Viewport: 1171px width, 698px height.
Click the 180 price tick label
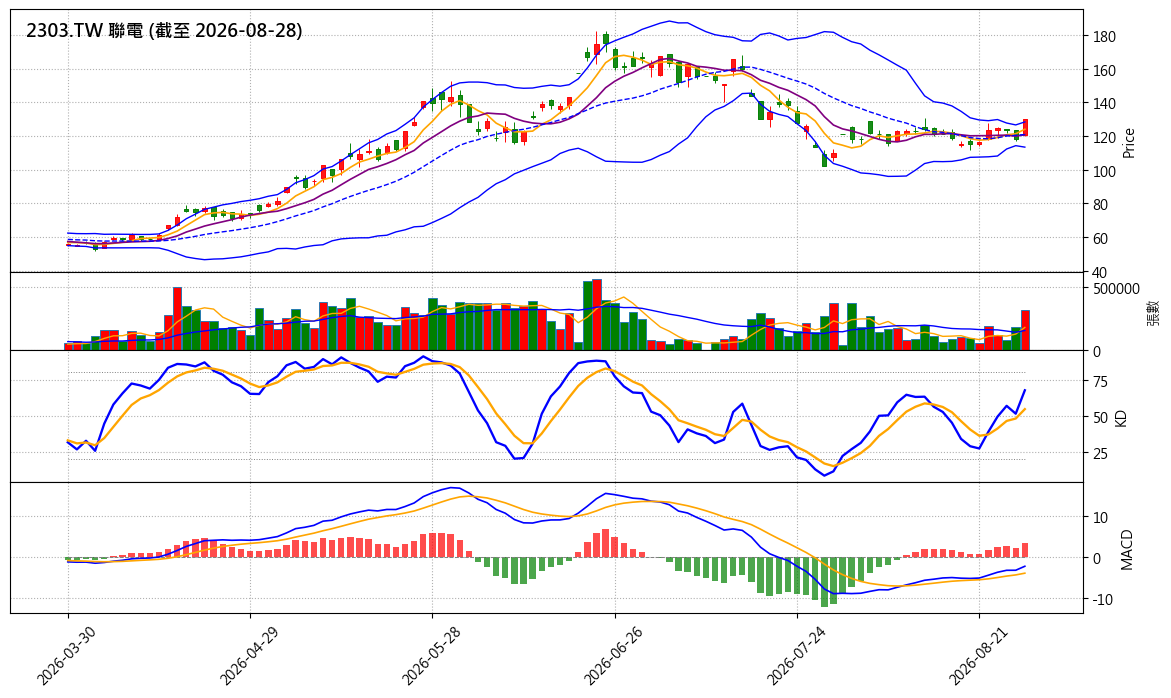[1104, 37]
